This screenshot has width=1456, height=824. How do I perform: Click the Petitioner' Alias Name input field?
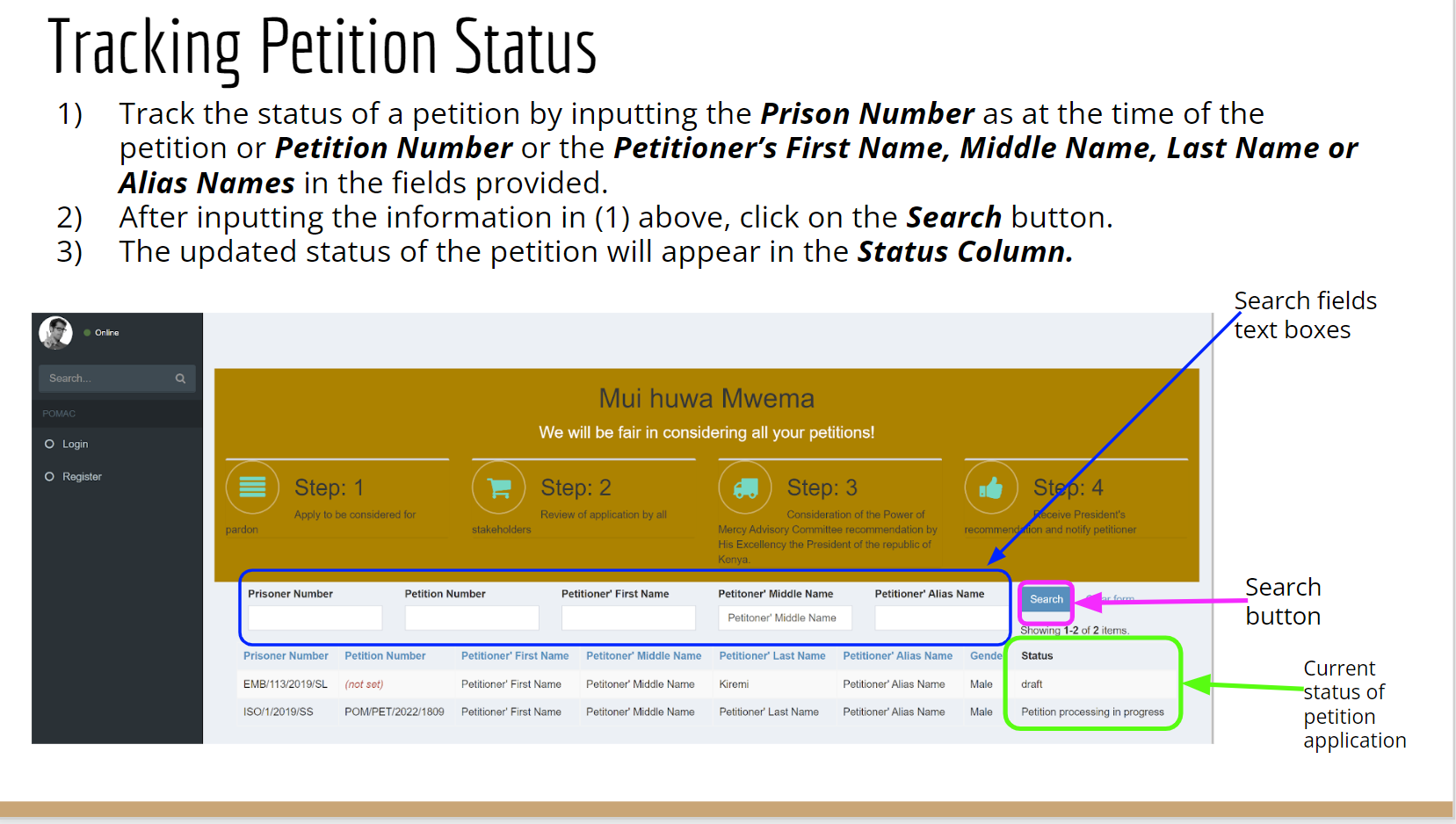(x=938, y=618)
